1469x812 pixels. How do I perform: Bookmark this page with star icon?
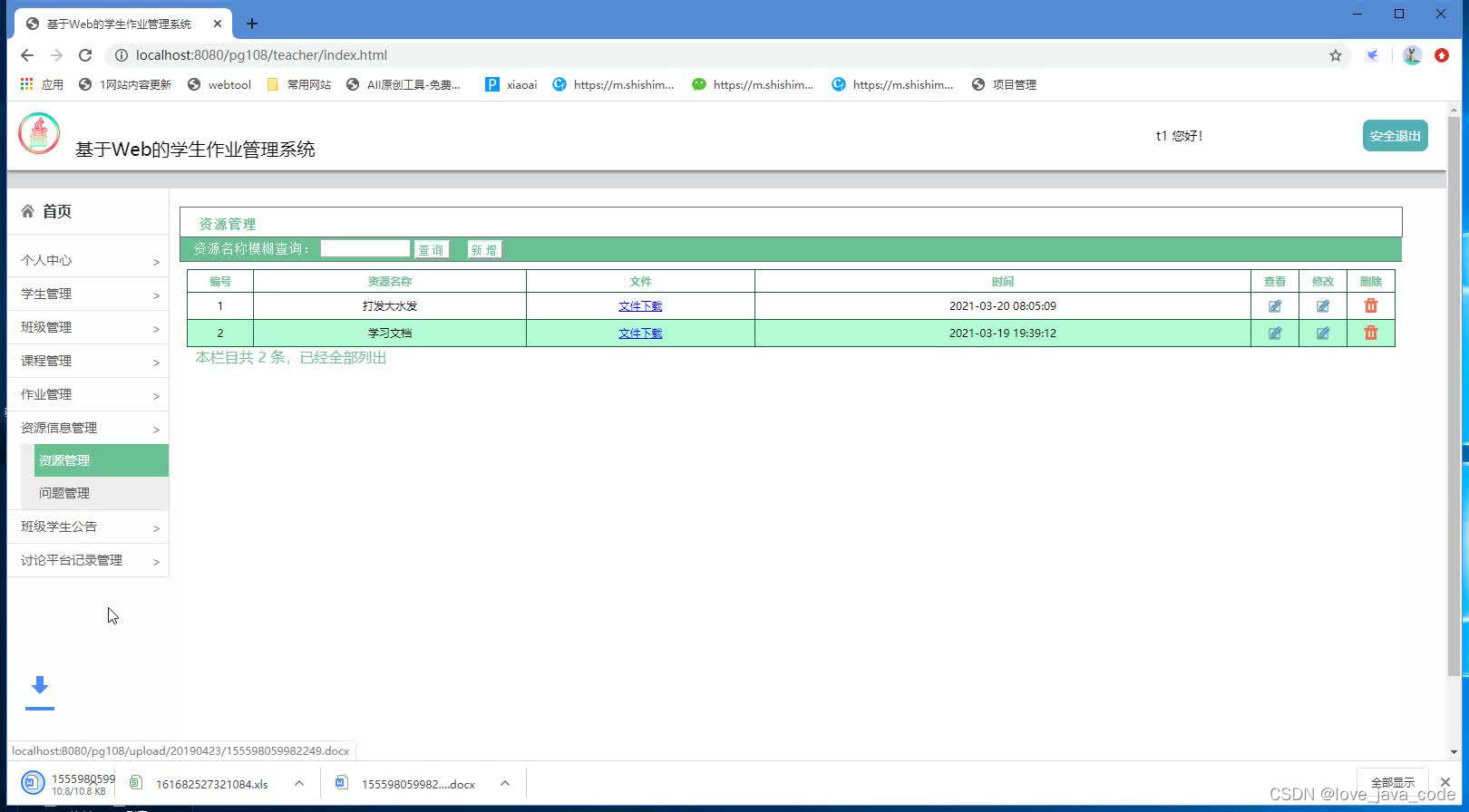click(1335, 55)
